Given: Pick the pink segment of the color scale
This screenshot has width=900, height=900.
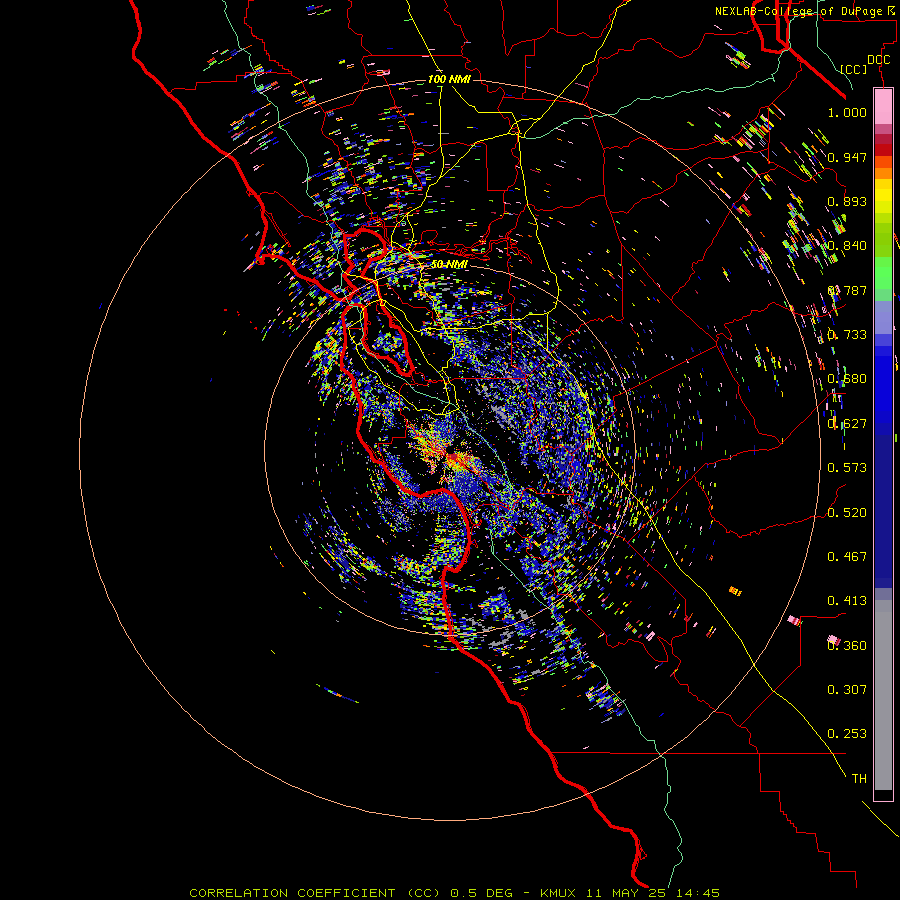Looking at the screenshot, I should [x=883, y=106].
